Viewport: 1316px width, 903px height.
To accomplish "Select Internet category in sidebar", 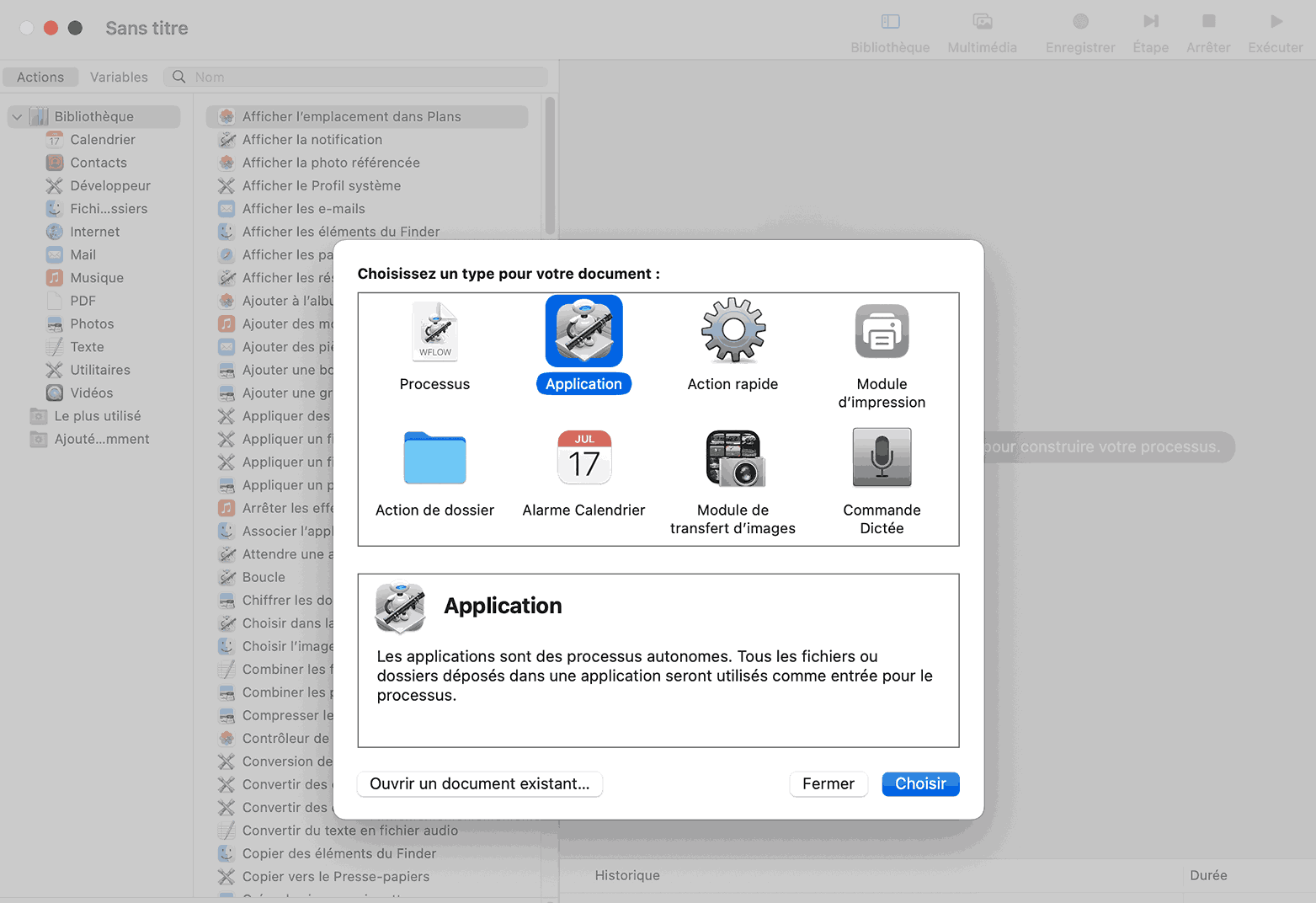I will pos(95,232).
